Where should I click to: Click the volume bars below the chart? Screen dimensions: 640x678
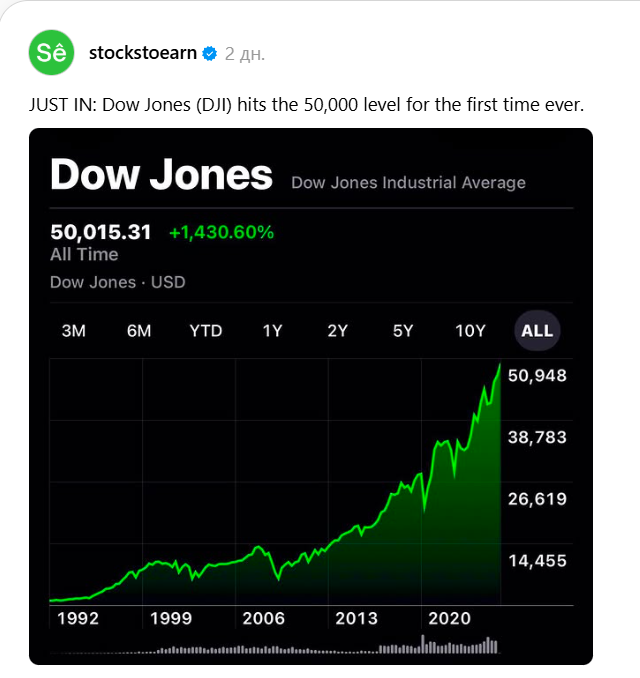click(x=300, y=649)
